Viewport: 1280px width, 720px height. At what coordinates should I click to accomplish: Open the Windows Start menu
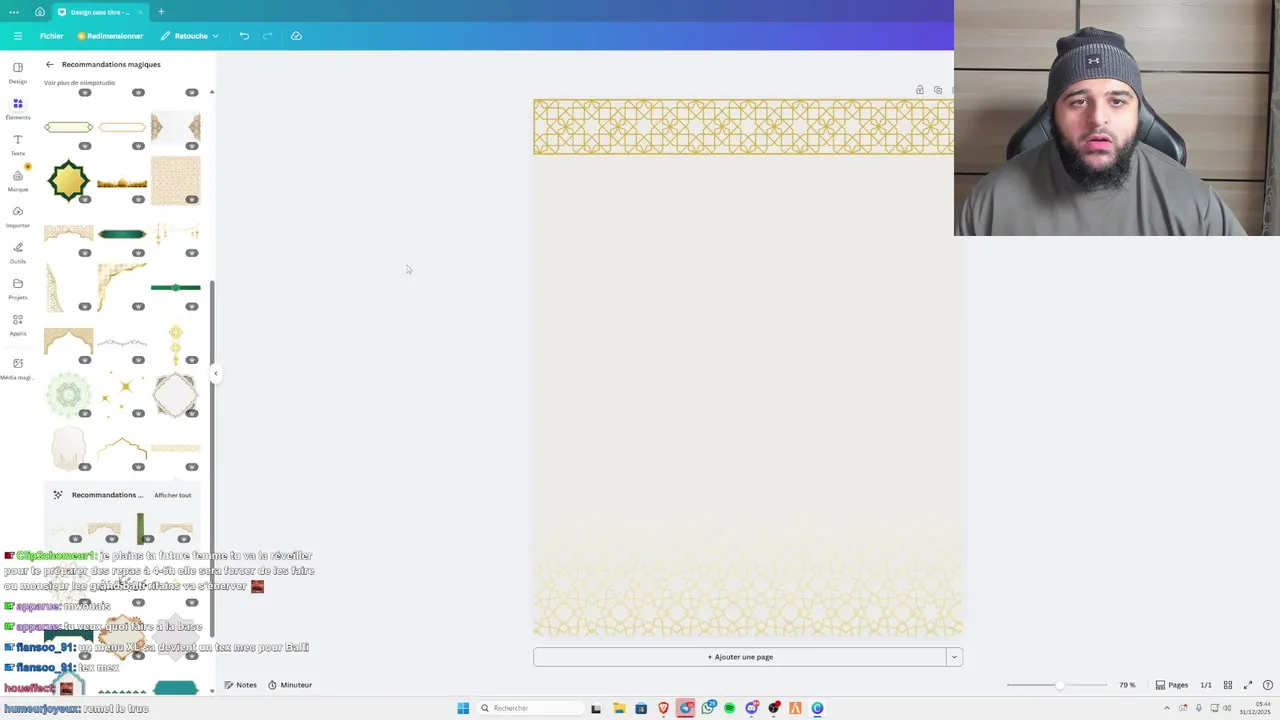pos(463,708)
